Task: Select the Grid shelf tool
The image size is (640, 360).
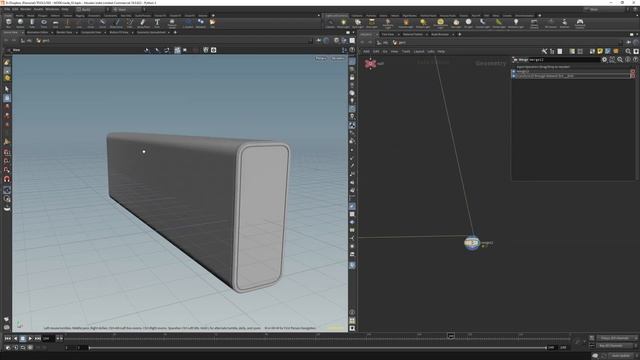Action: [x=56, y=23]
